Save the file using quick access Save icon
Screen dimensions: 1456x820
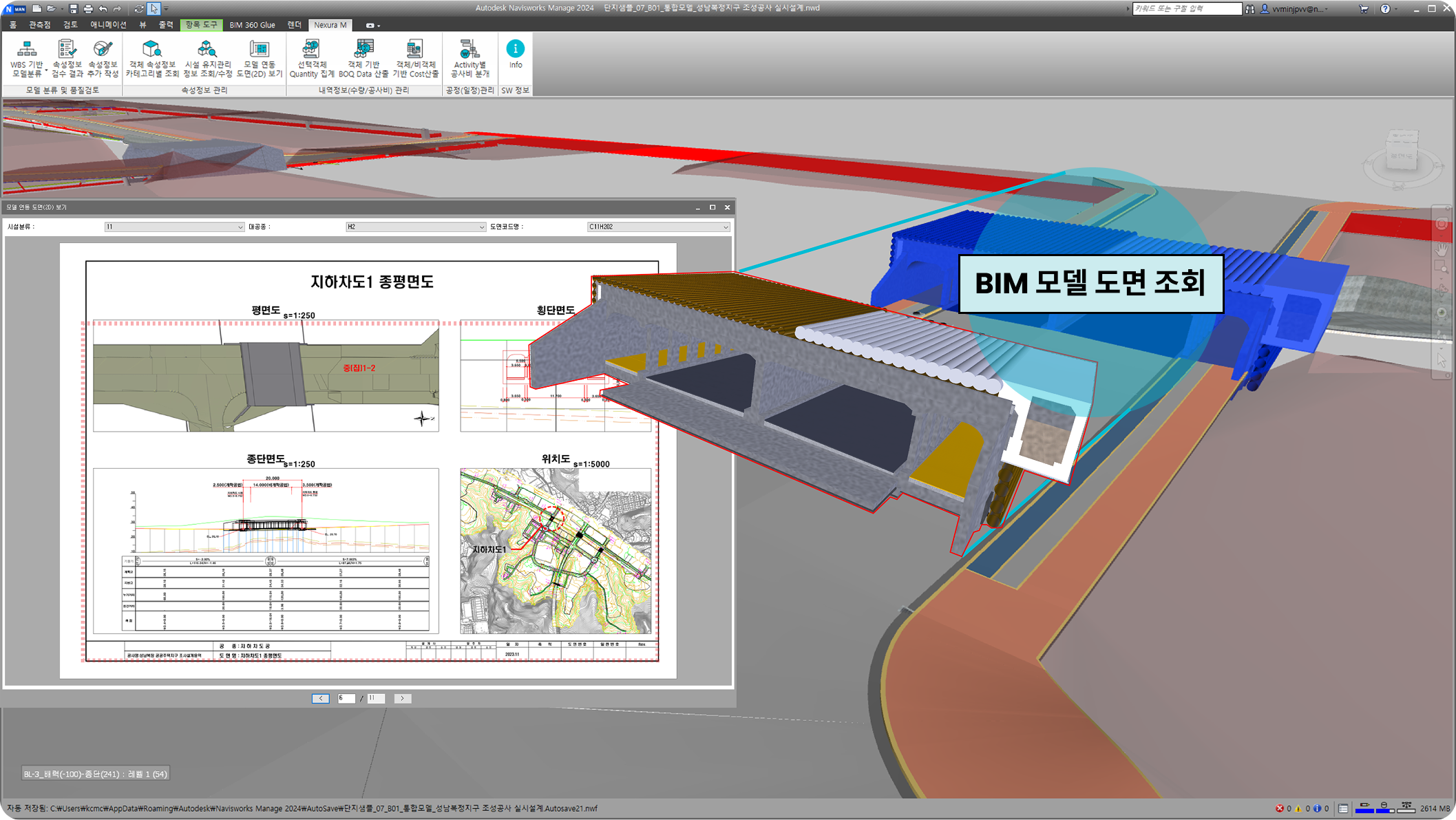[72, 8]
